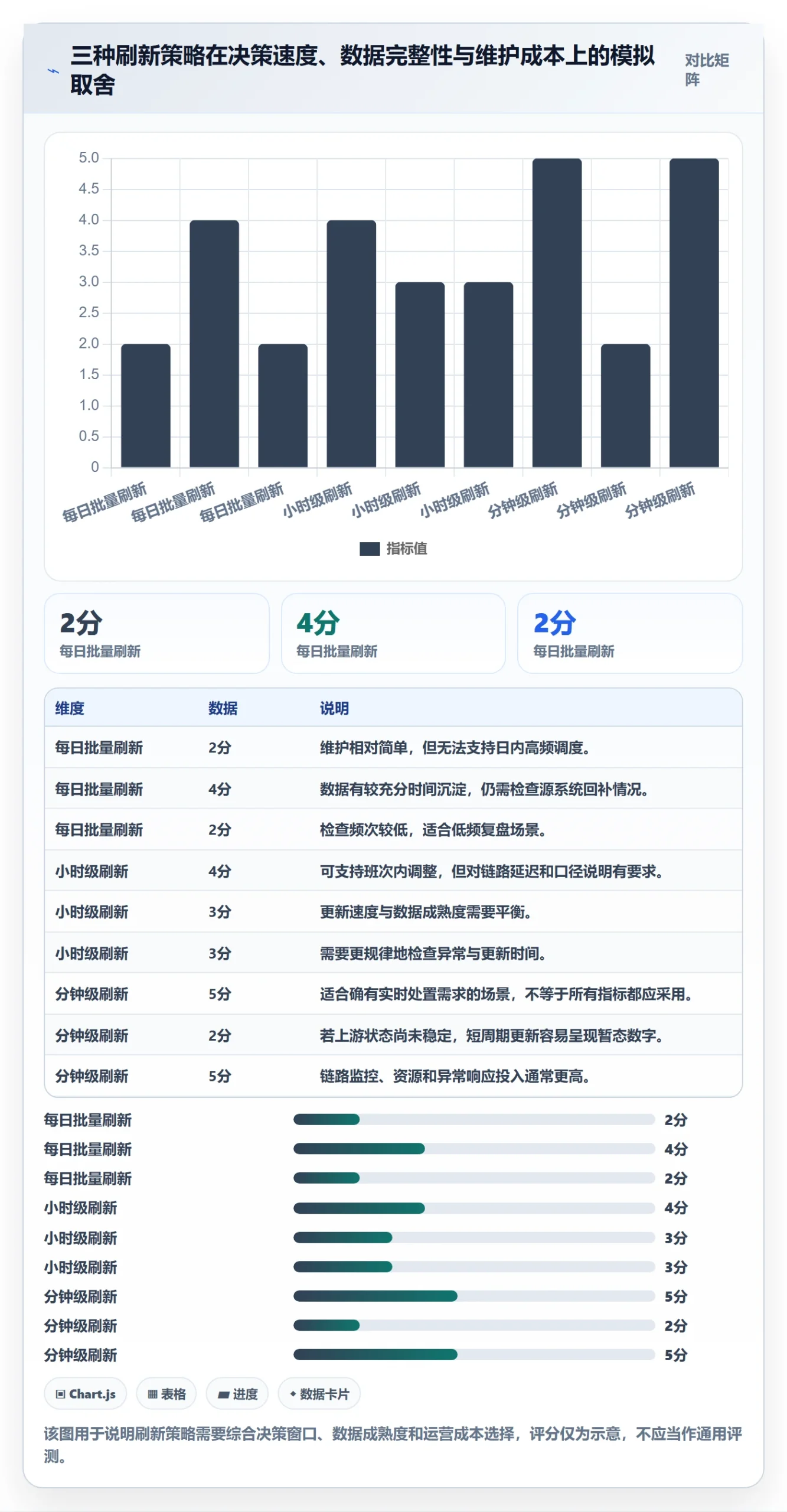Select the 进度 tag chip

point(237,1394)
